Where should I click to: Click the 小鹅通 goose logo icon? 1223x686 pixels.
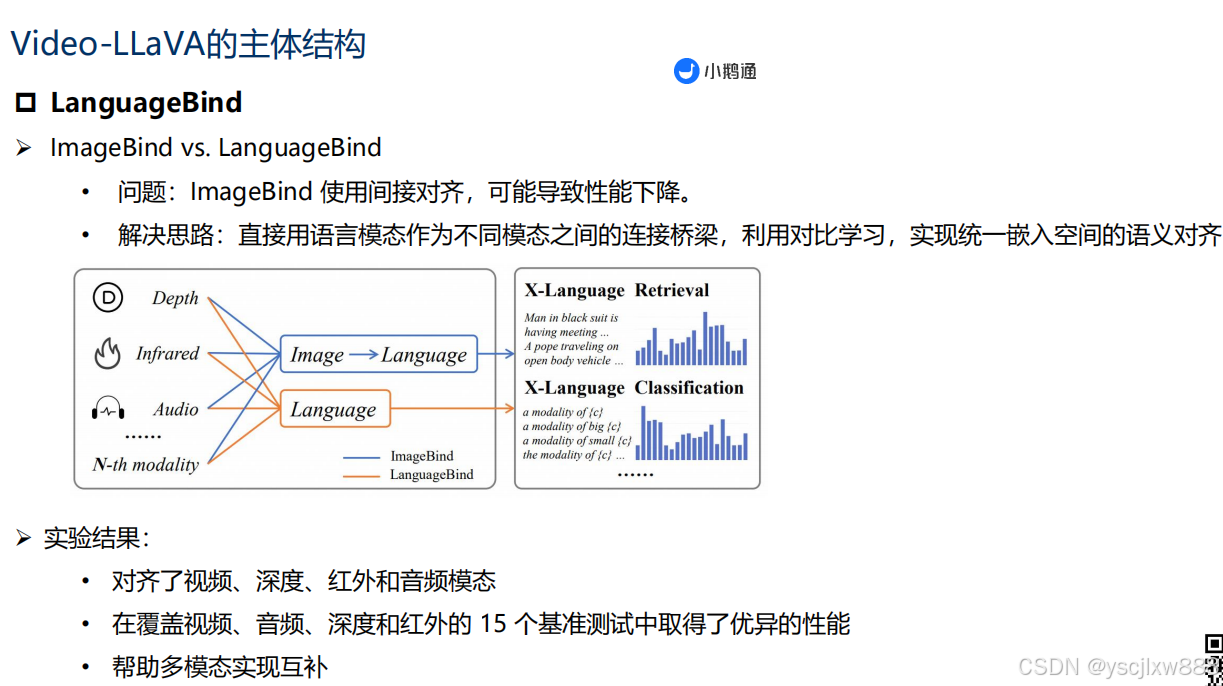pos(685,70)
